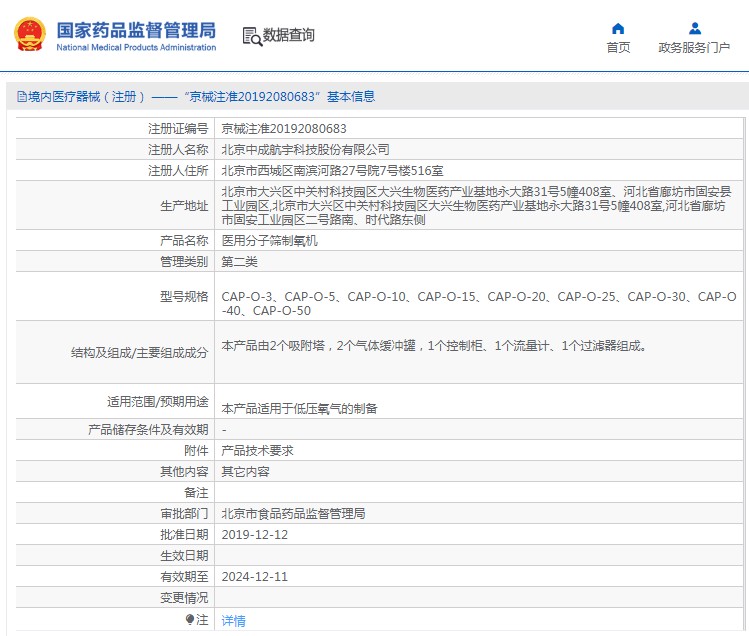Screen dimensions: 749x636
Task: Open the 数据查询 search icon
Action: [252, 36]
